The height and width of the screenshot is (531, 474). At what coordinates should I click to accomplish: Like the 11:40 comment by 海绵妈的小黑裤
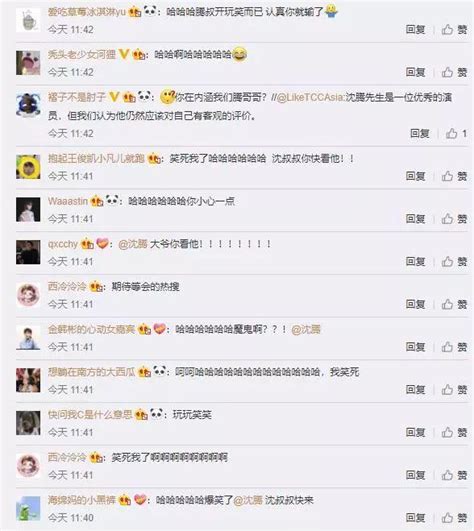tap(454, 517)
